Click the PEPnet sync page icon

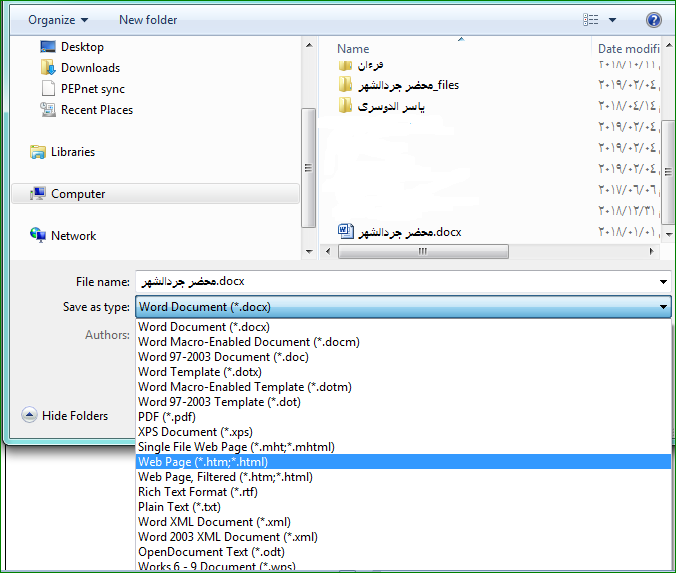48,88
